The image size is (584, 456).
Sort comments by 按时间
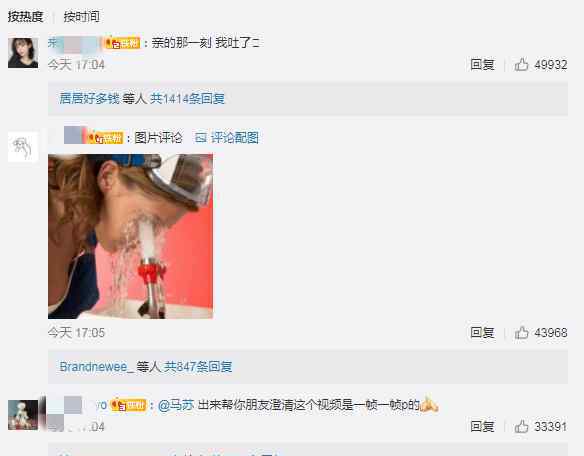tap(81, 17)
